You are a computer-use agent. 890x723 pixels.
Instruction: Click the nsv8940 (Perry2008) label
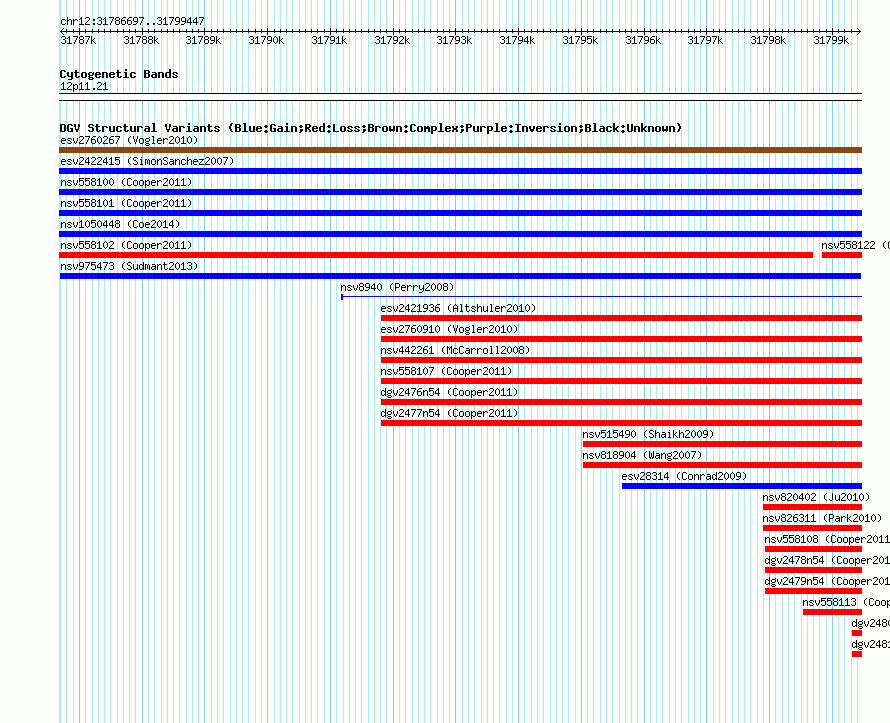click(397, 287)
